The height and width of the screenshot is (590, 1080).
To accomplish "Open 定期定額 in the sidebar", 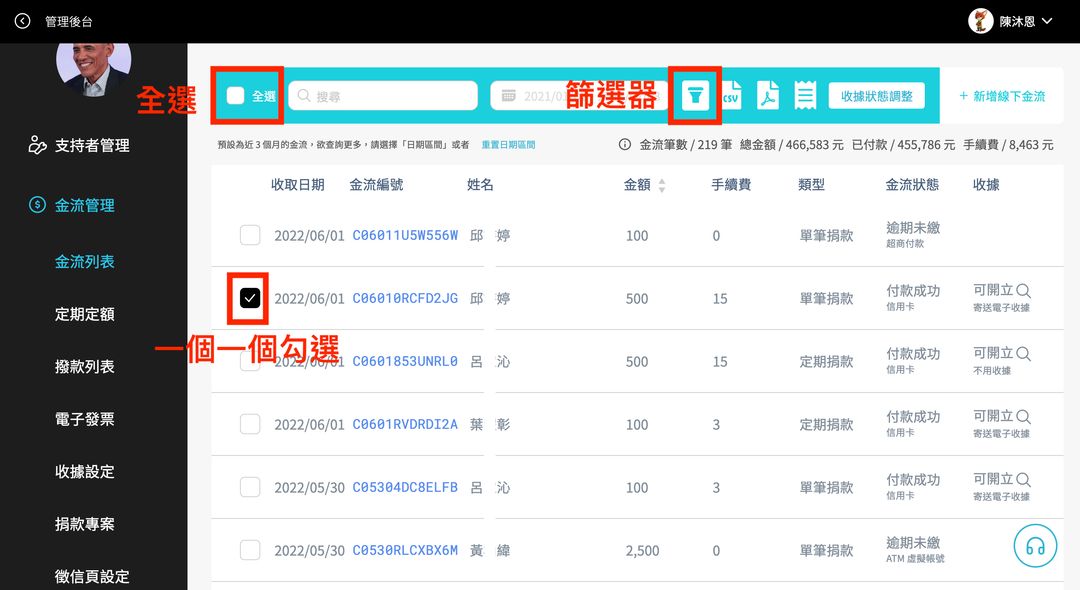I will pyautogui.click(x=85, y=315).
